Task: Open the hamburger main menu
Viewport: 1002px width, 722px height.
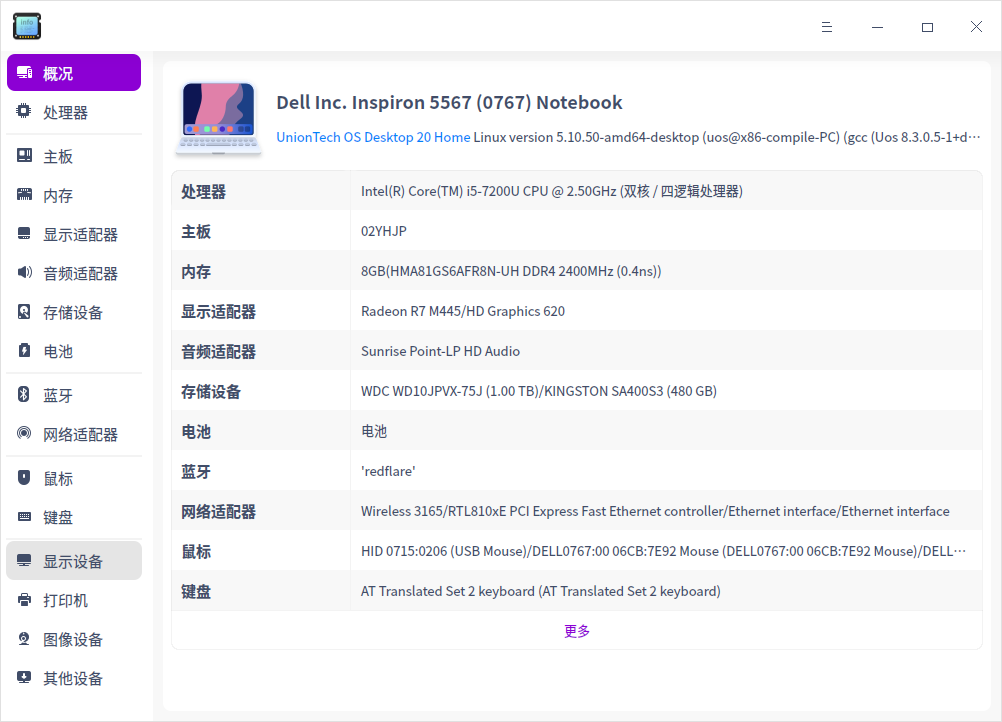Action: (x=826, y=27)
